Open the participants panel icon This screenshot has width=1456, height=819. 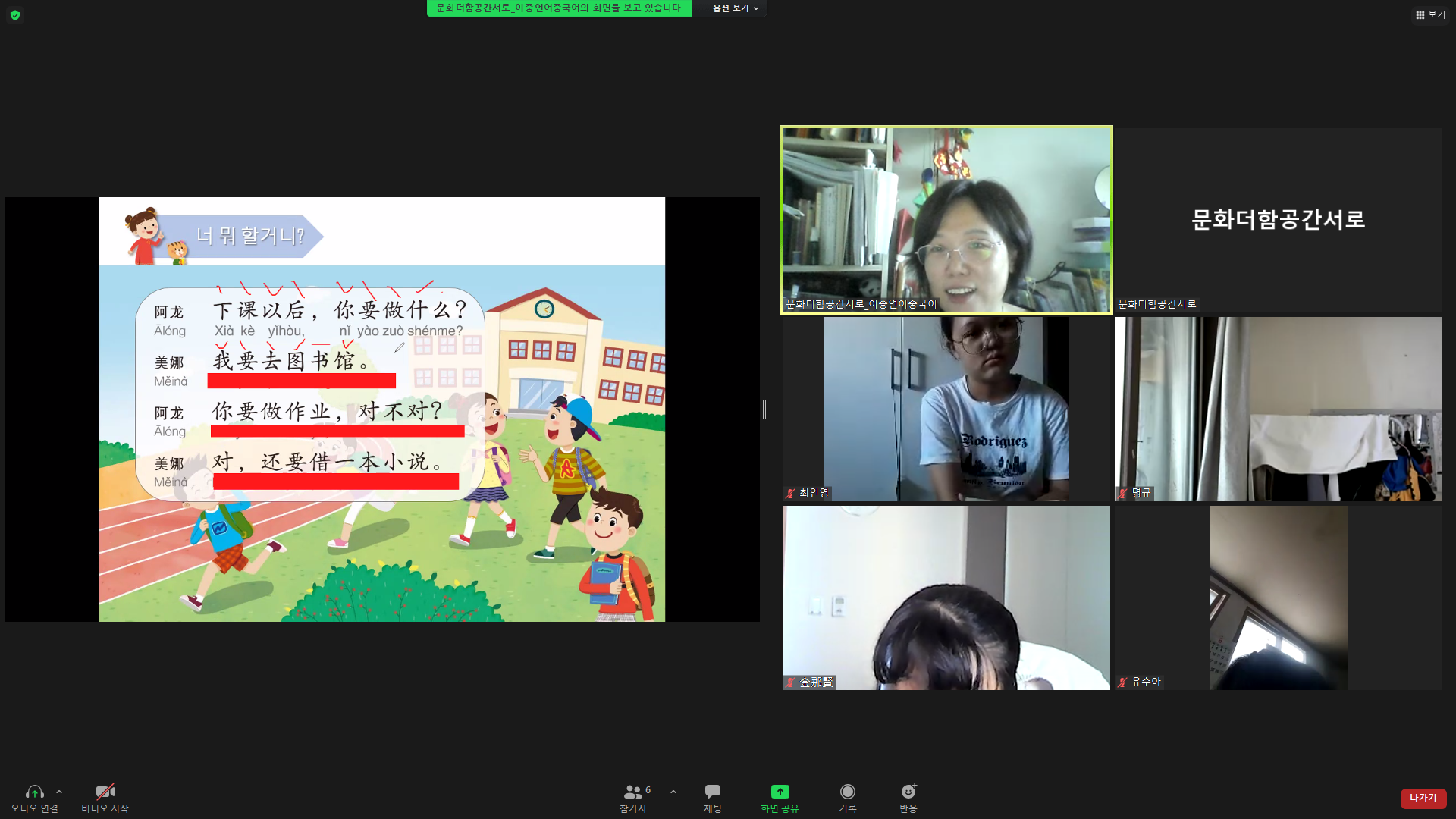click(632, 792)
